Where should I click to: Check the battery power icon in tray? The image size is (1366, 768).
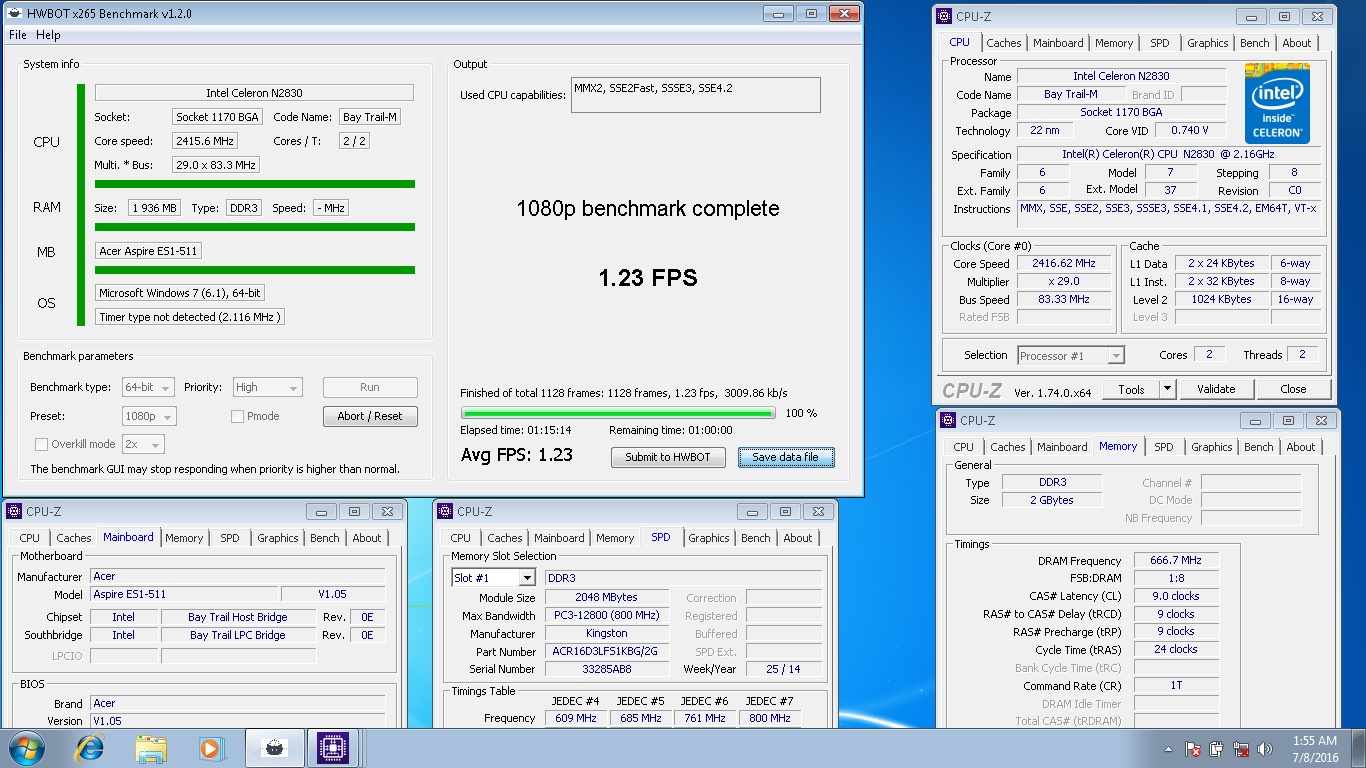tap(1217, 749)
